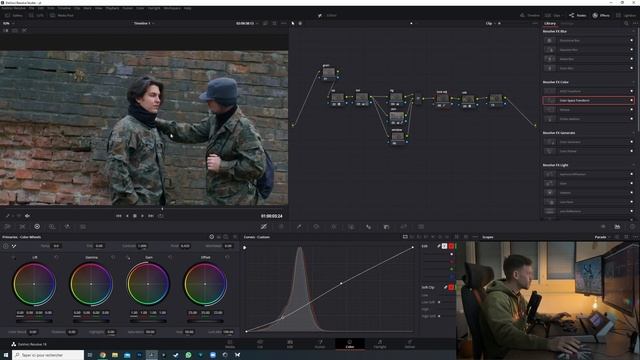Viewport: 640px width, 360px height.
Task: Toggle the red curve channel button
Action: coord(451,246)
